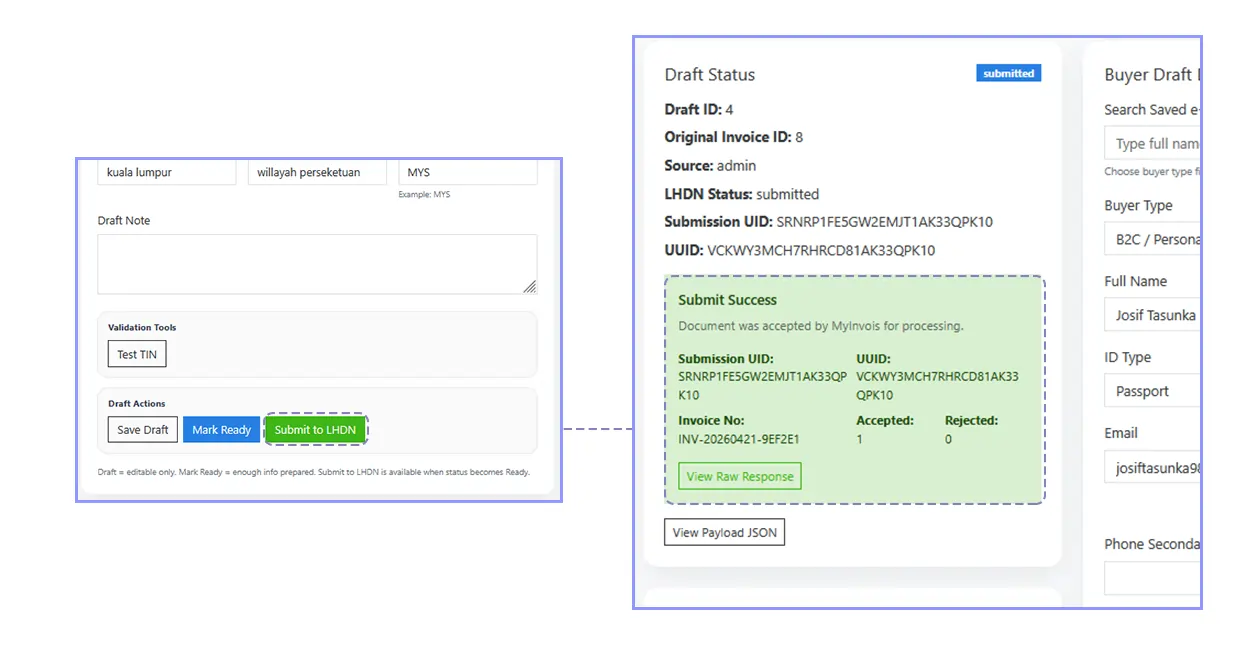Click View Raw Response in the success box

coord(739,476)
